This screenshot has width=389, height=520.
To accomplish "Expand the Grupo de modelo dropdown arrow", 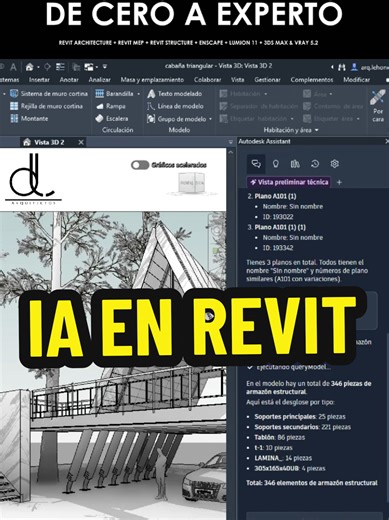I will coord(210,119).
